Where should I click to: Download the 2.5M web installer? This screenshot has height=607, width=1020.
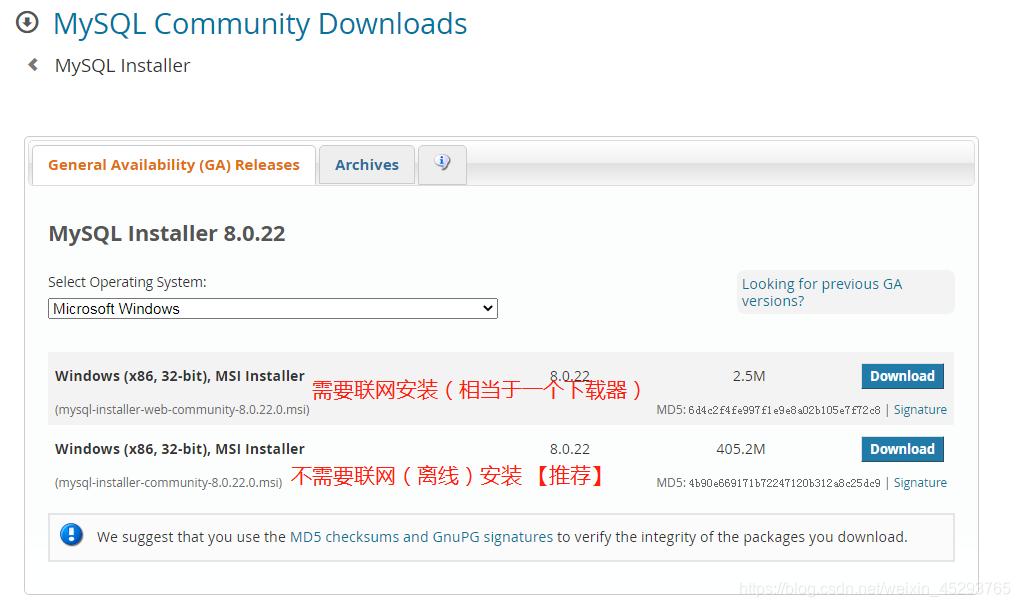(x=902, y=376)
